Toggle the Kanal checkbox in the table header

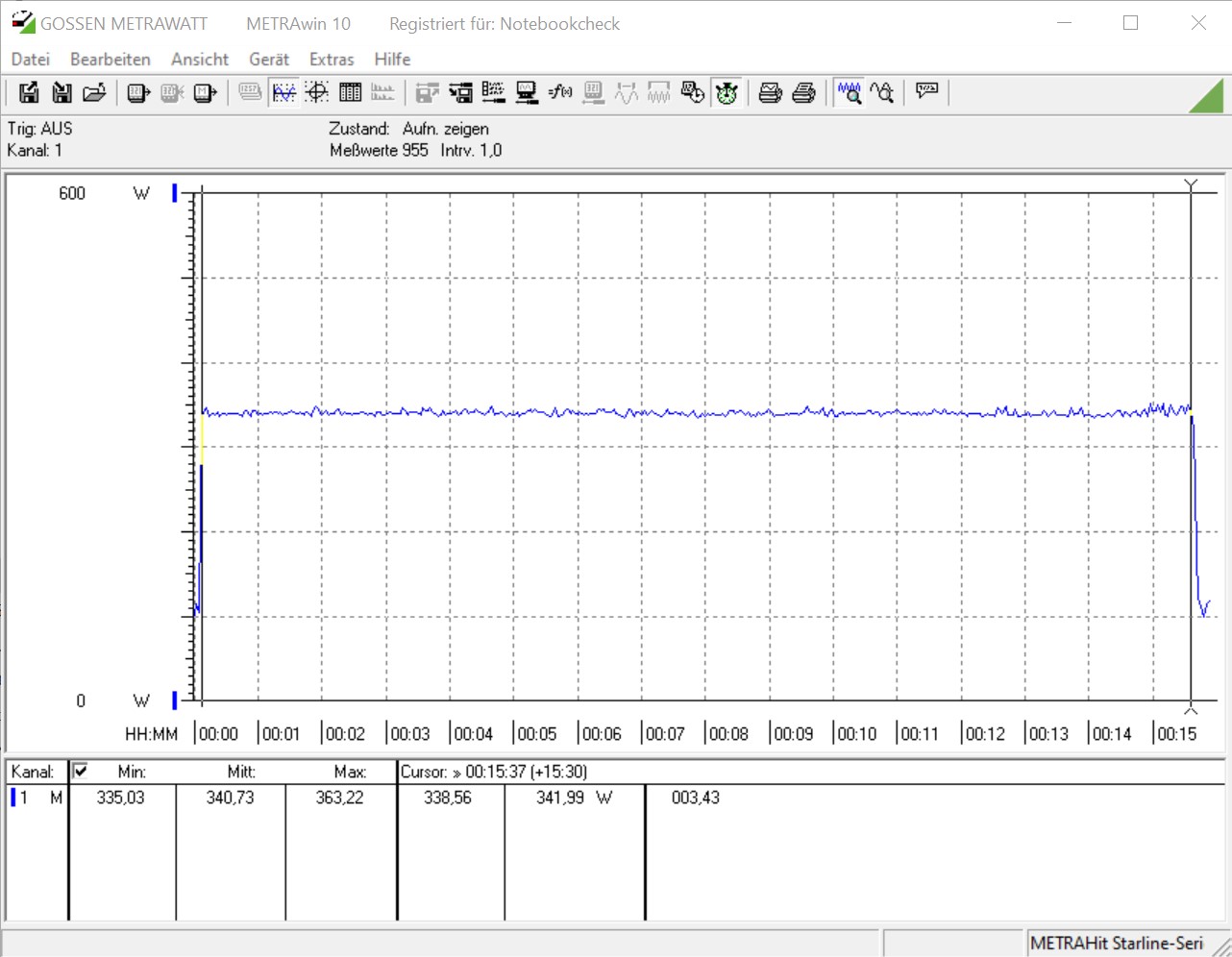pyautogui.click(x=81, y=771)
